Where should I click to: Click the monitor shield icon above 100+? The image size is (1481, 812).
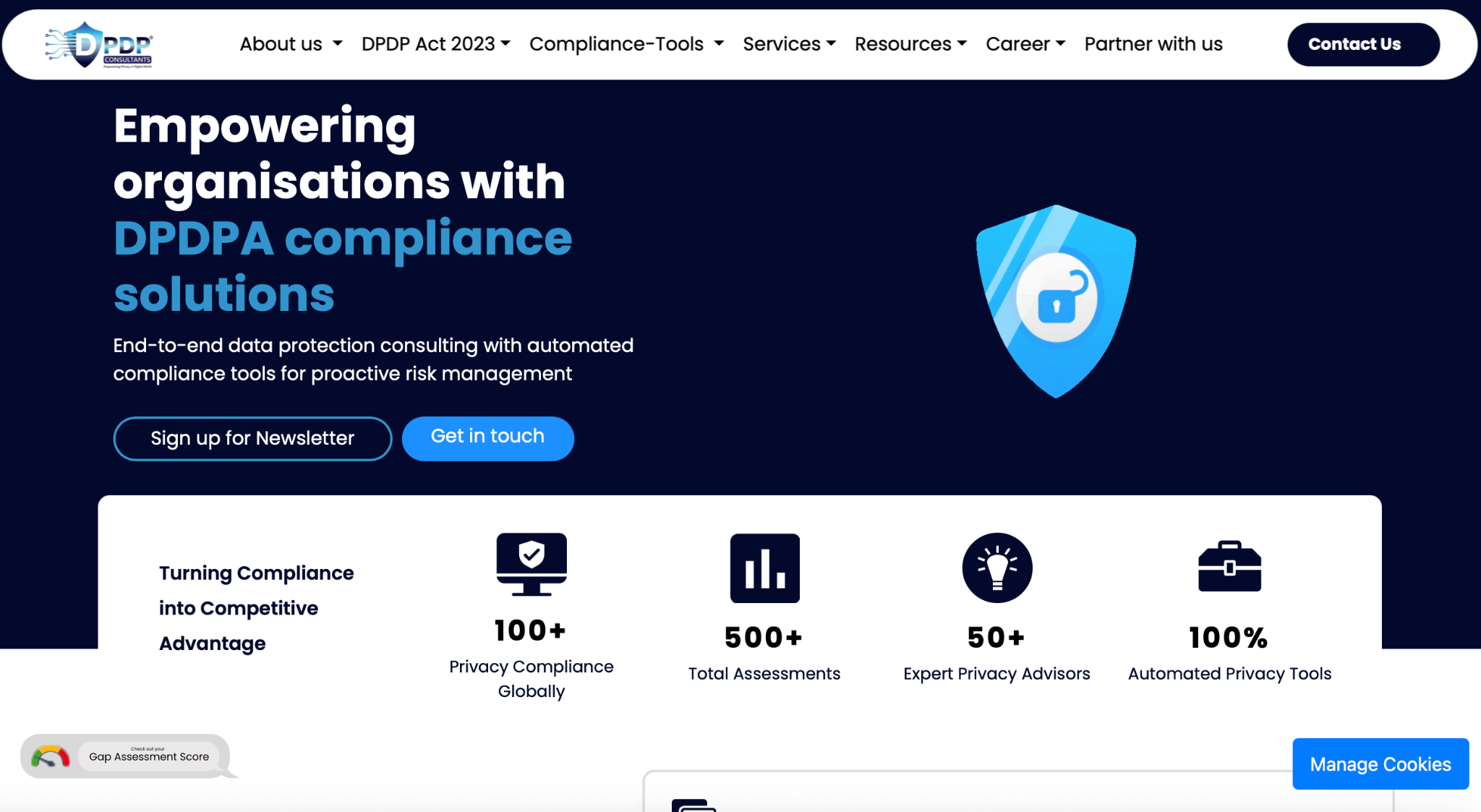tap(532, 565)
